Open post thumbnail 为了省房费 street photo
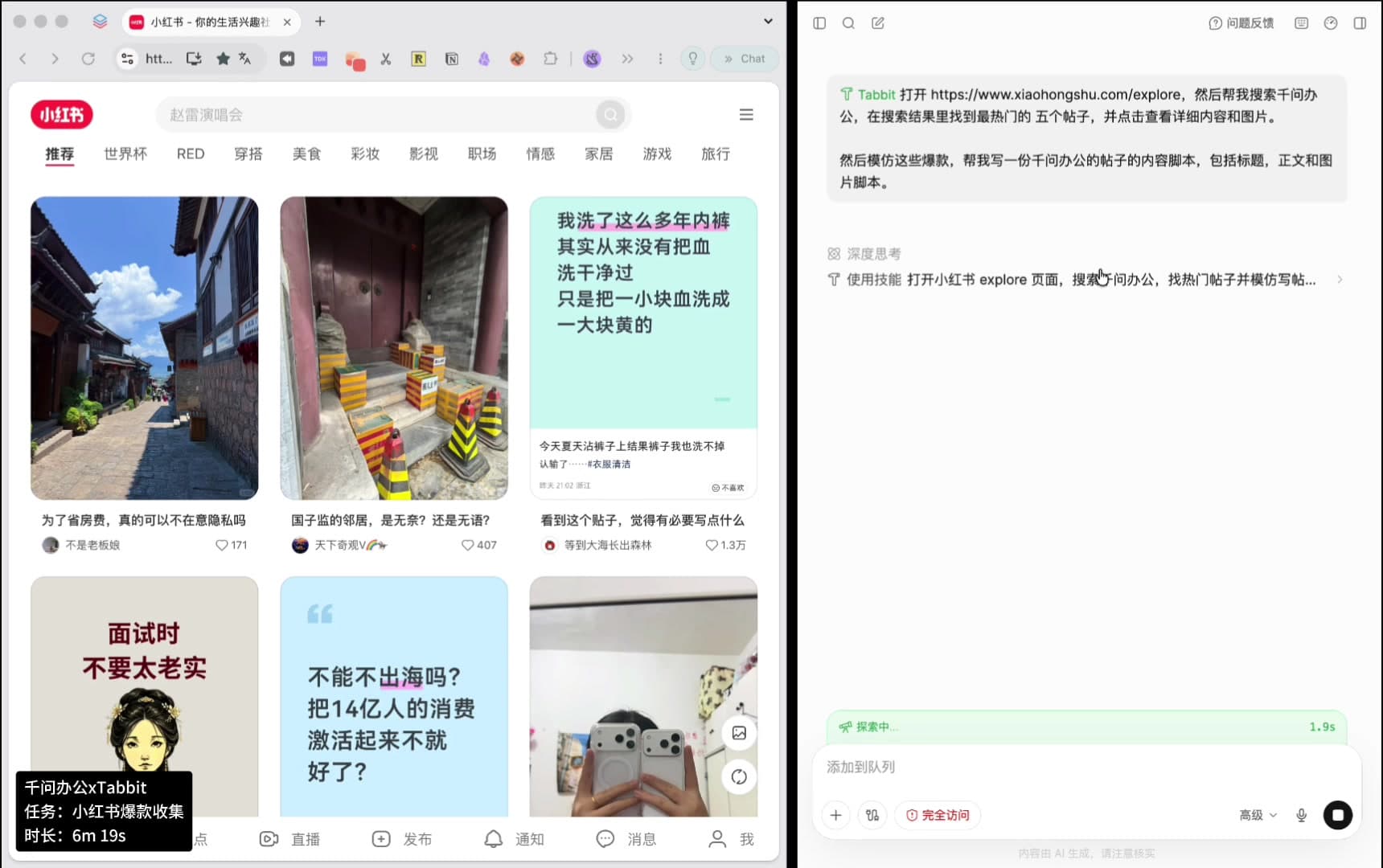 pos(145,348)
